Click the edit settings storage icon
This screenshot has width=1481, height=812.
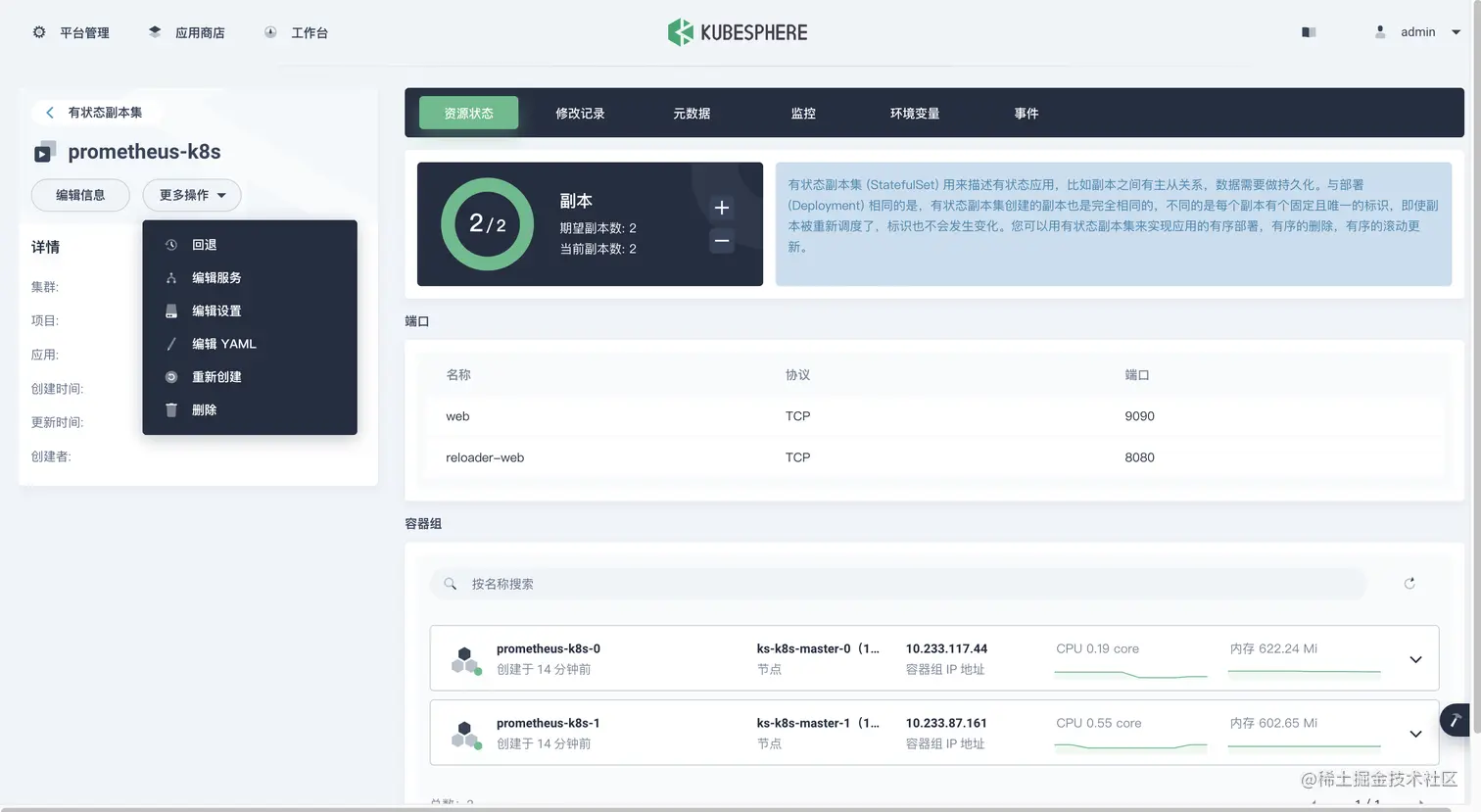pos(171,310)
